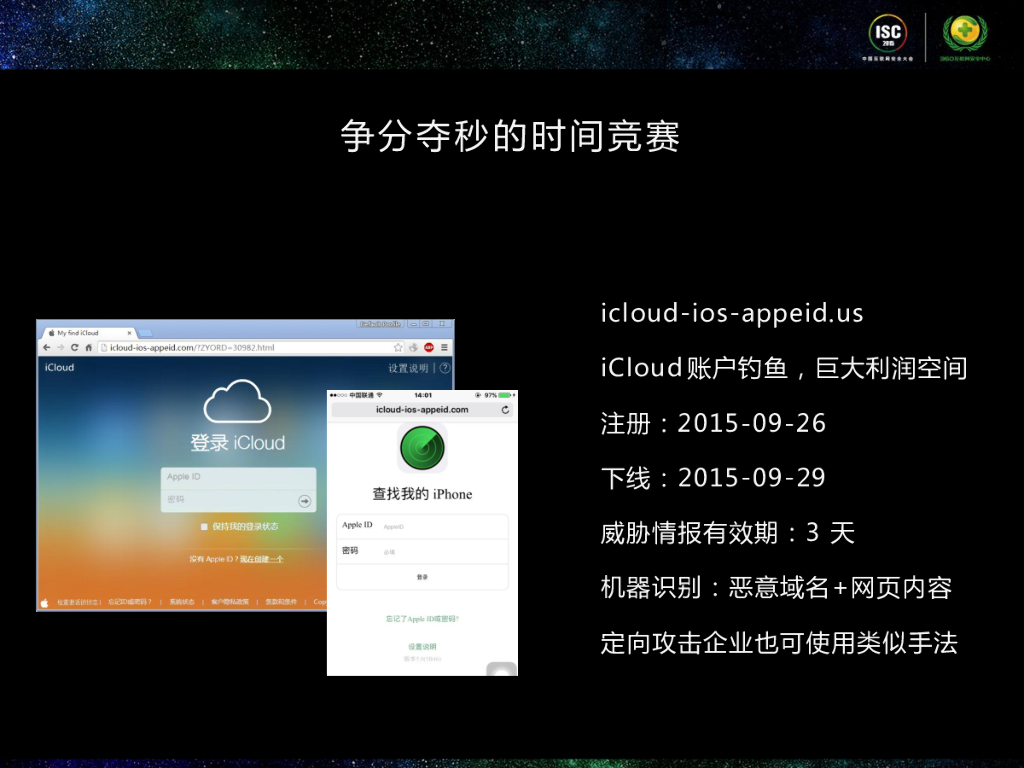Viewport: 1024px width, 768px height.
Task: Click the desktop browser address bar URL
Action: tap(191, 347)
